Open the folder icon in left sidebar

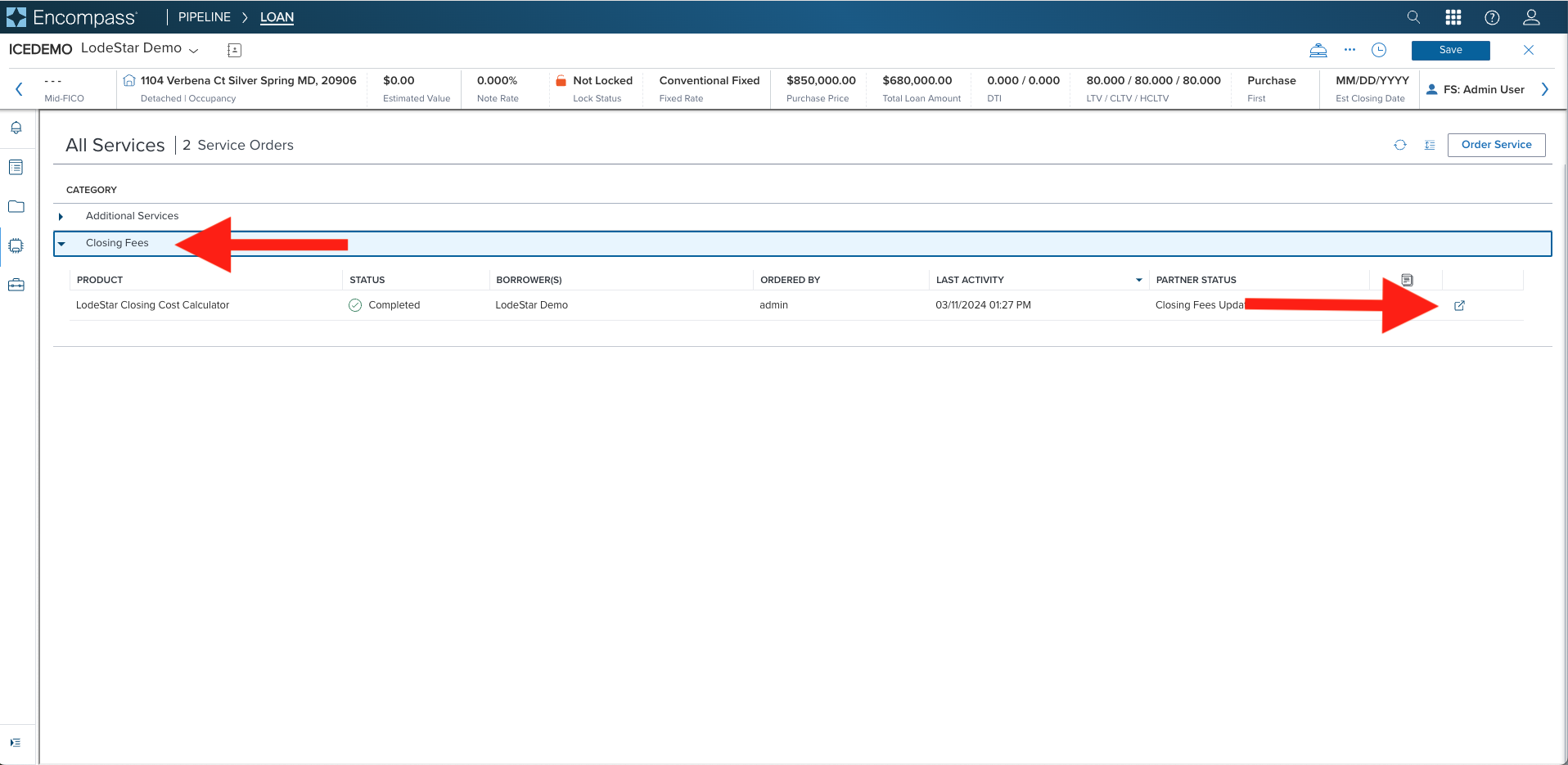point(16,206)
